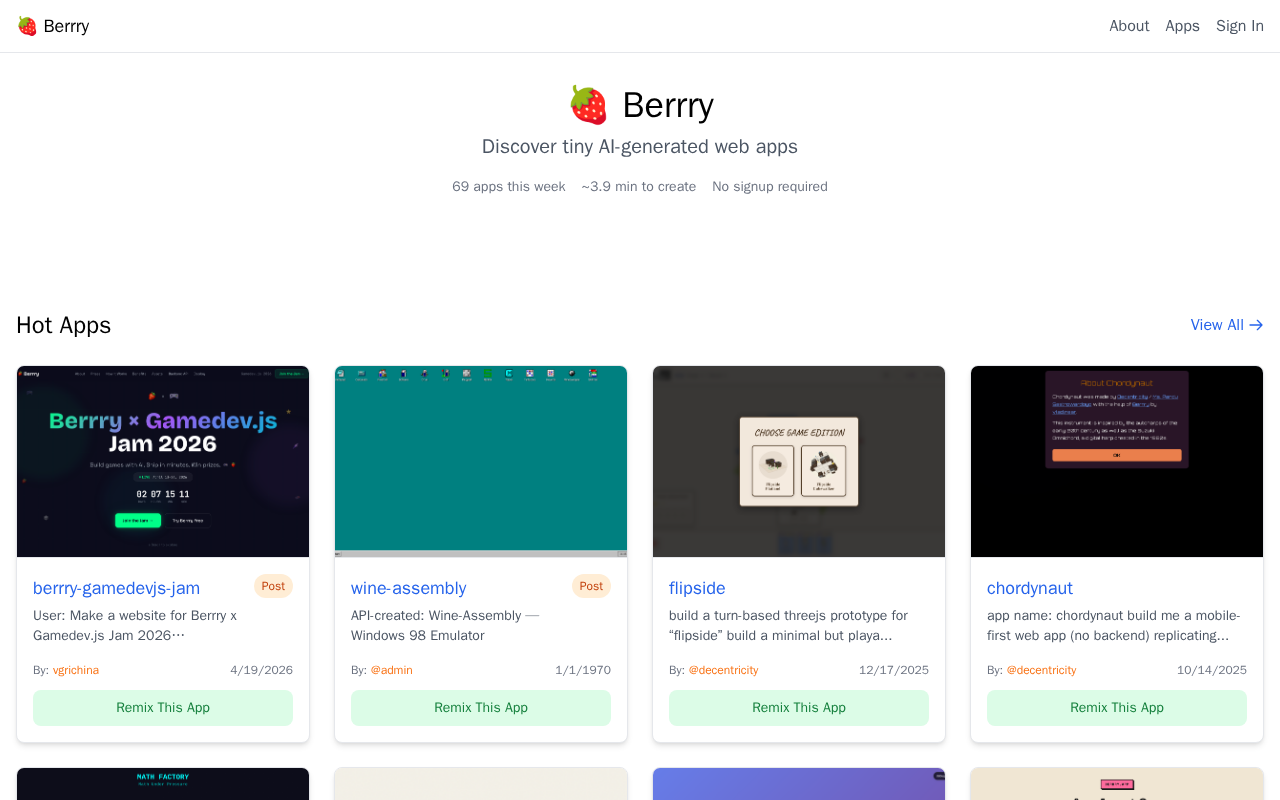This screenshot has height=800, width=1280.
Task: Open the berrry-gamedevjs-jam app thumbnail
Action: [163, 461]
